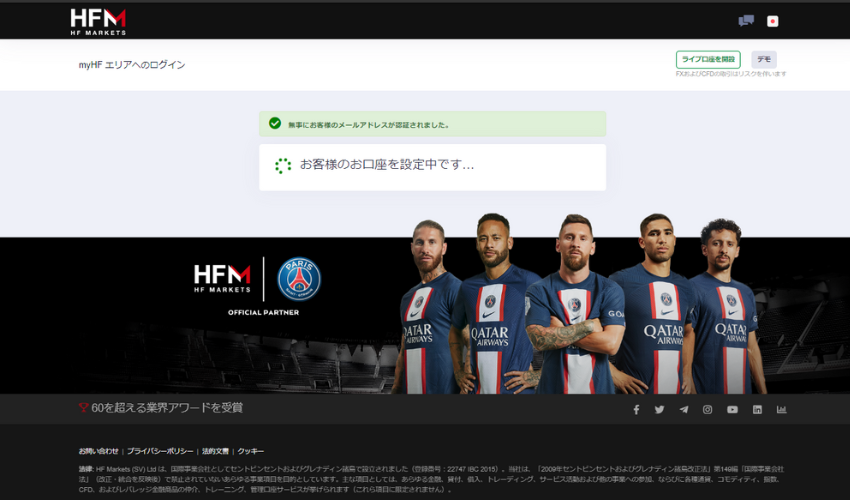This screenshot has height=500, width=850.
Task: Click the デモ account button
Action: point(764,59)
